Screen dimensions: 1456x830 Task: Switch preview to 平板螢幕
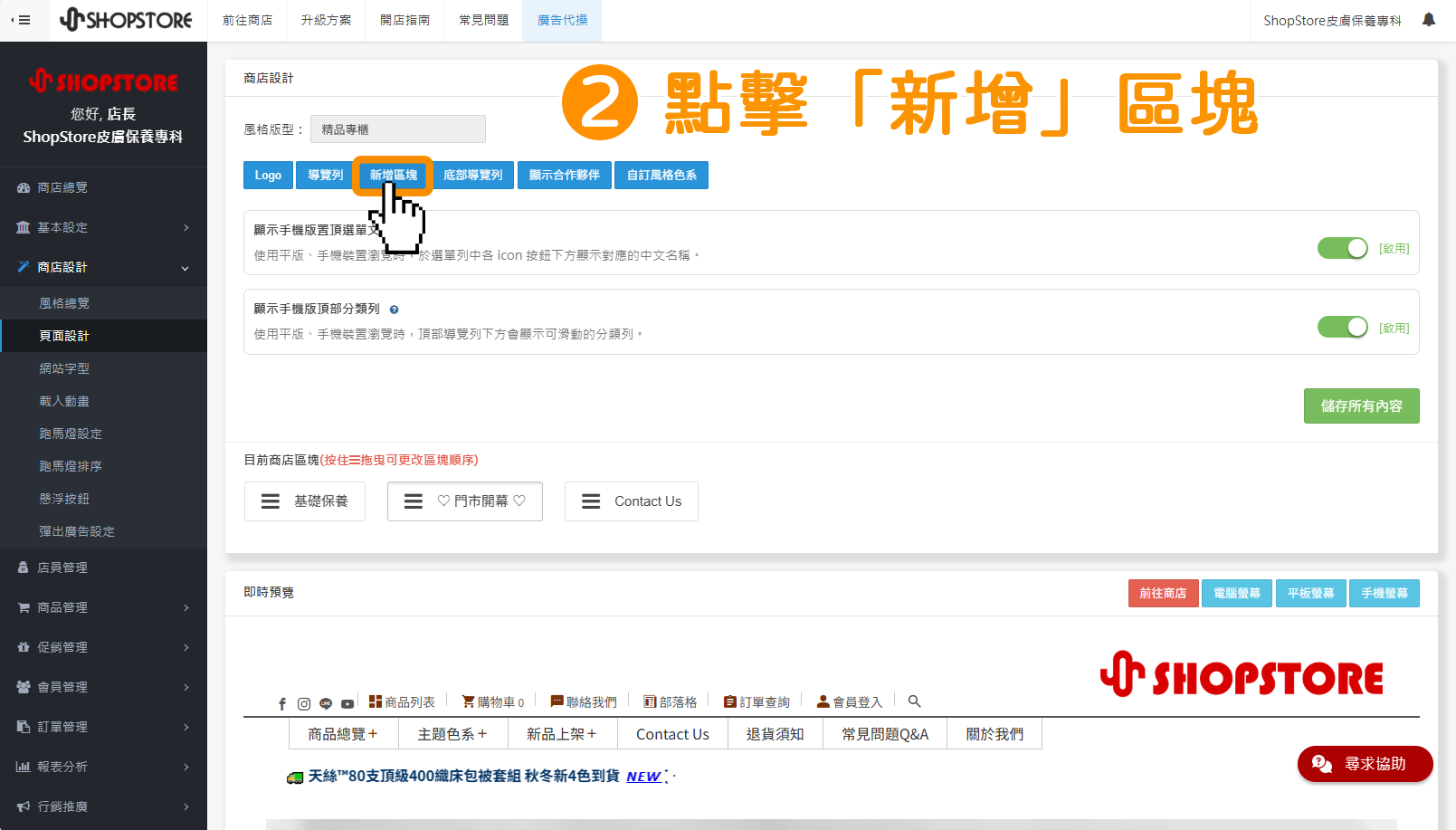[1310, 593]
